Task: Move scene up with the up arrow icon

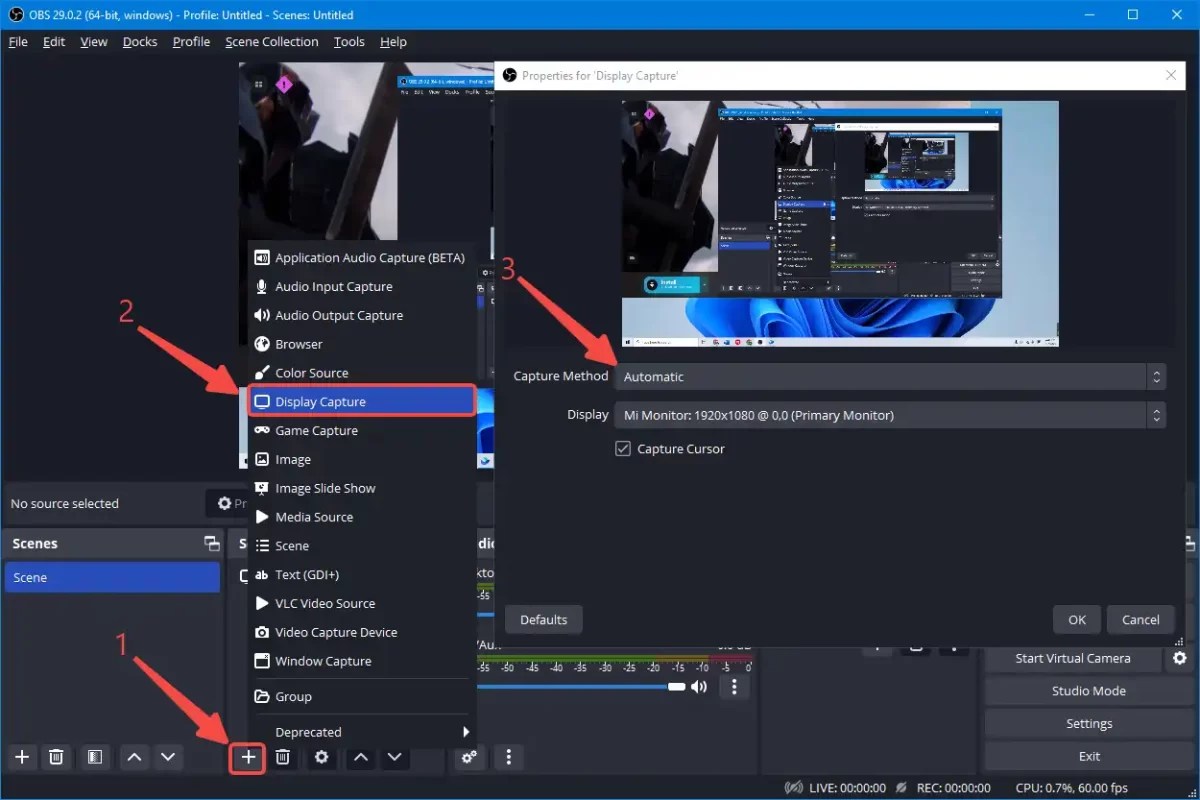Action: (x=134, y=757)
